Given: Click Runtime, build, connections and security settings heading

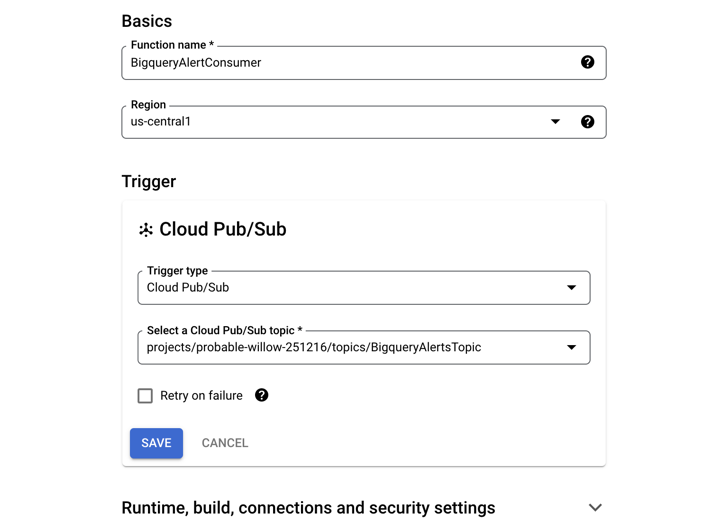Looking at the screenshot, I should pyautogui.click(x=308, y=508).
